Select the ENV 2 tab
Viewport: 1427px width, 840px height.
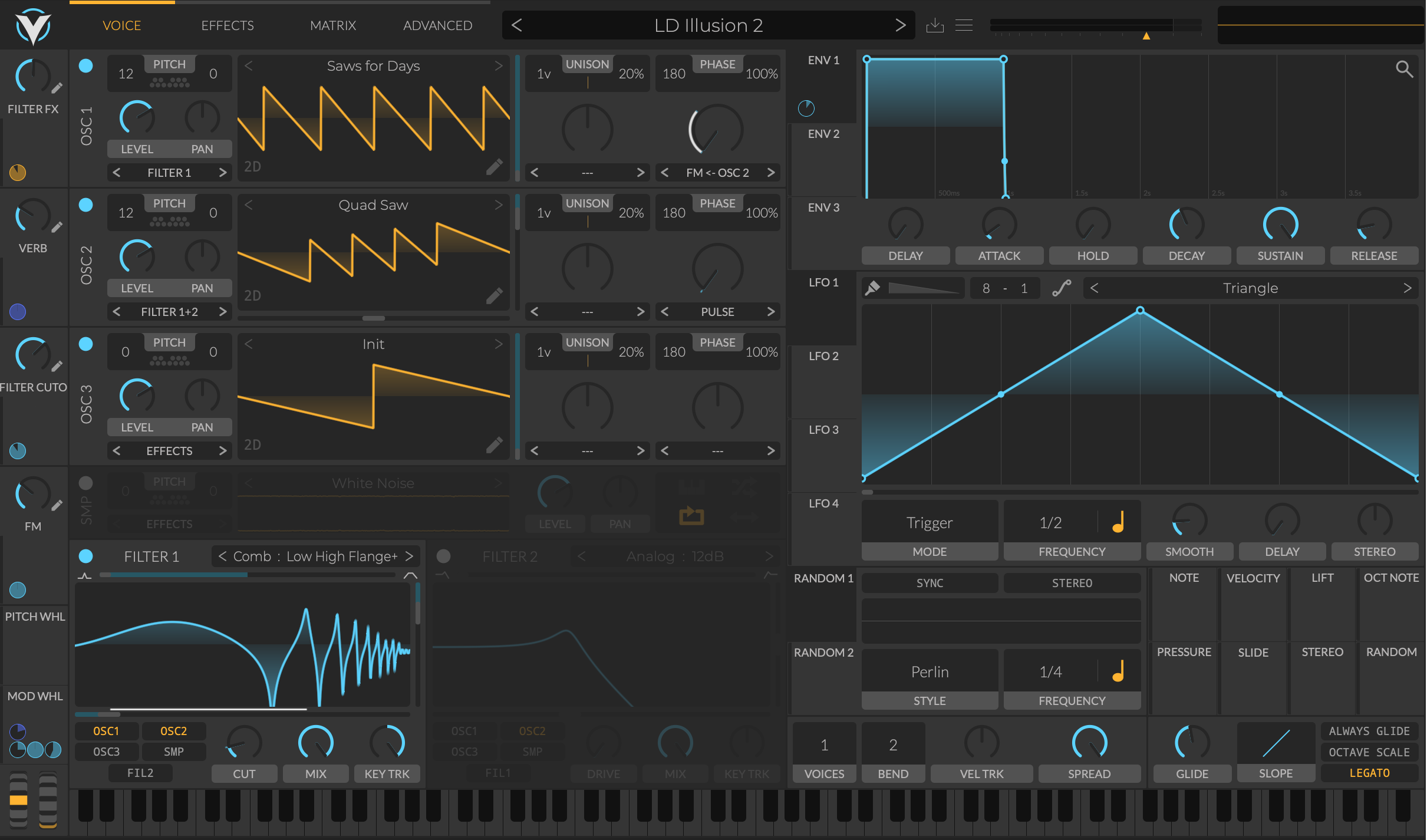tap(823, 160)
